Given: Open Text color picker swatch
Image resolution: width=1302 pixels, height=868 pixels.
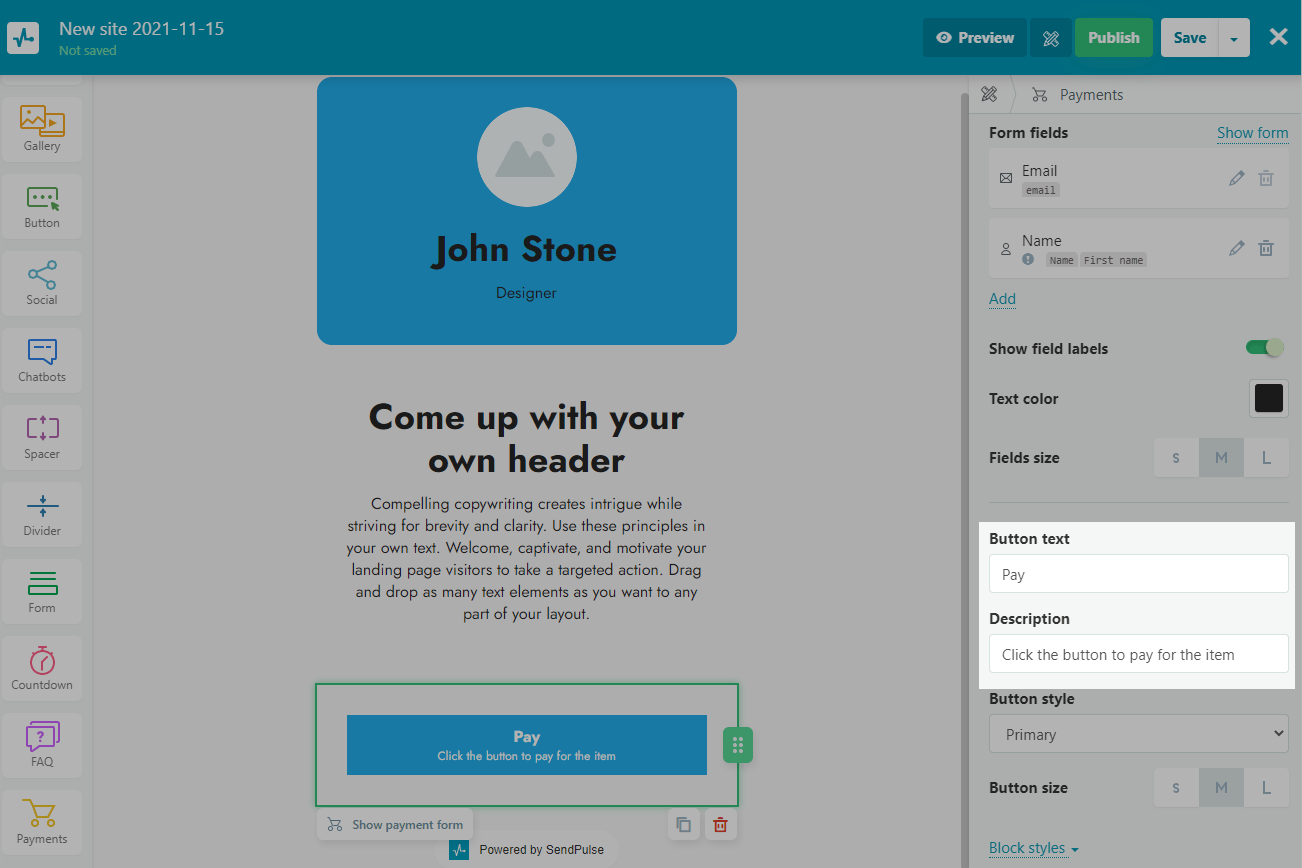Looking at the screenshot, I should (x=1269, y=398).
